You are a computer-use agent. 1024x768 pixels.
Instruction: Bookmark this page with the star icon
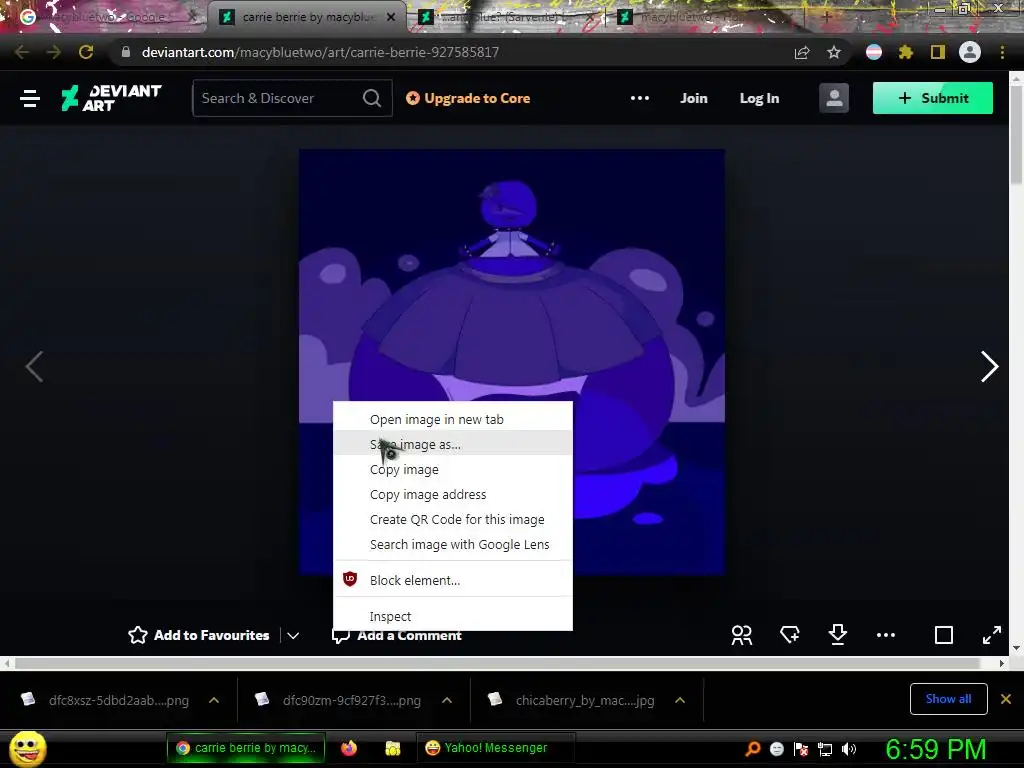(834, 52)
